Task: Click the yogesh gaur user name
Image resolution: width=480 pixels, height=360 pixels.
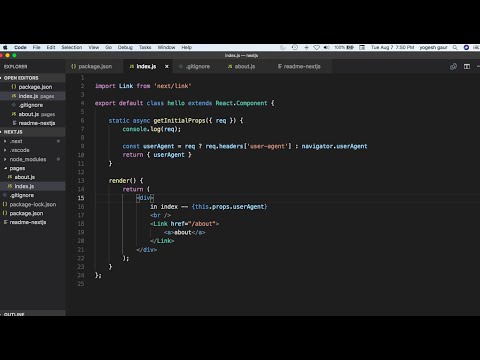Action: pyautogui.click(x=433, y=48)
